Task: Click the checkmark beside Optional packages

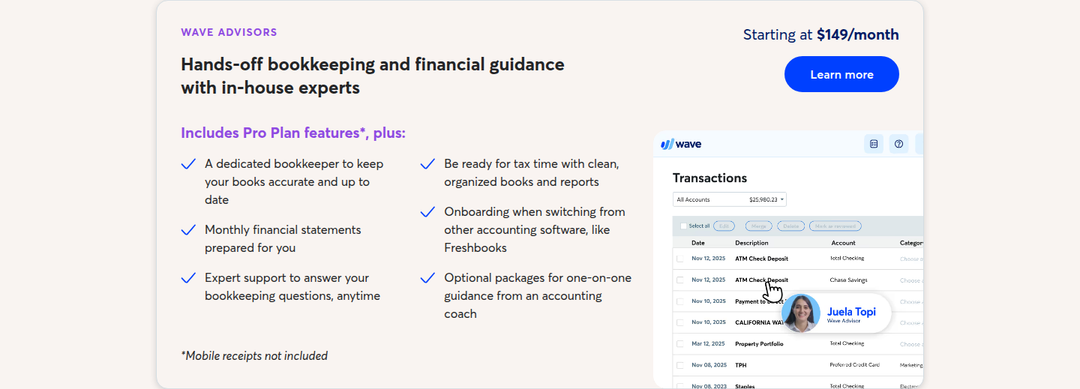Action: click(428, 278)
